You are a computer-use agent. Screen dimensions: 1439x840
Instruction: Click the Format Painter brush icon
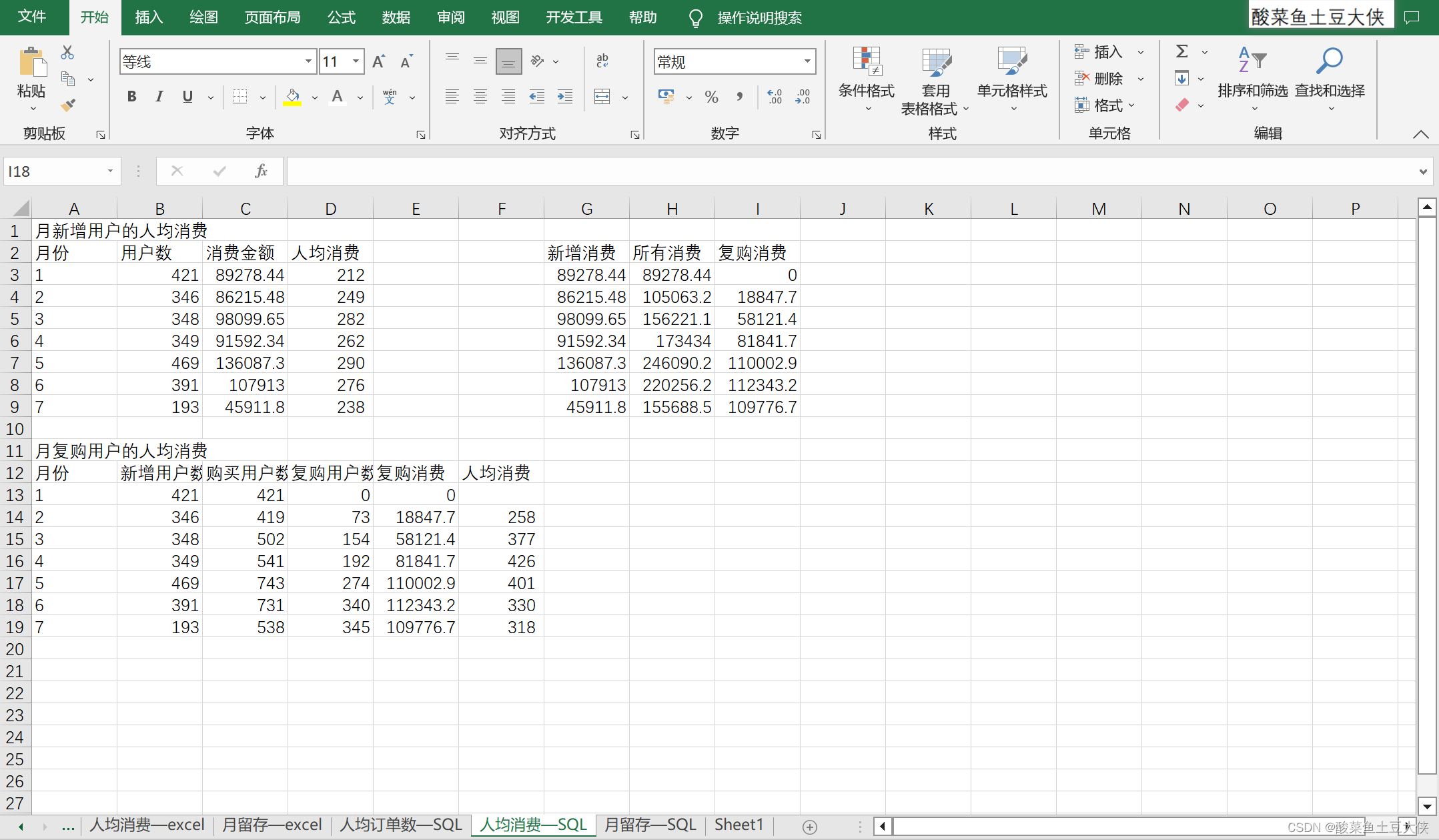coord(68,105)
